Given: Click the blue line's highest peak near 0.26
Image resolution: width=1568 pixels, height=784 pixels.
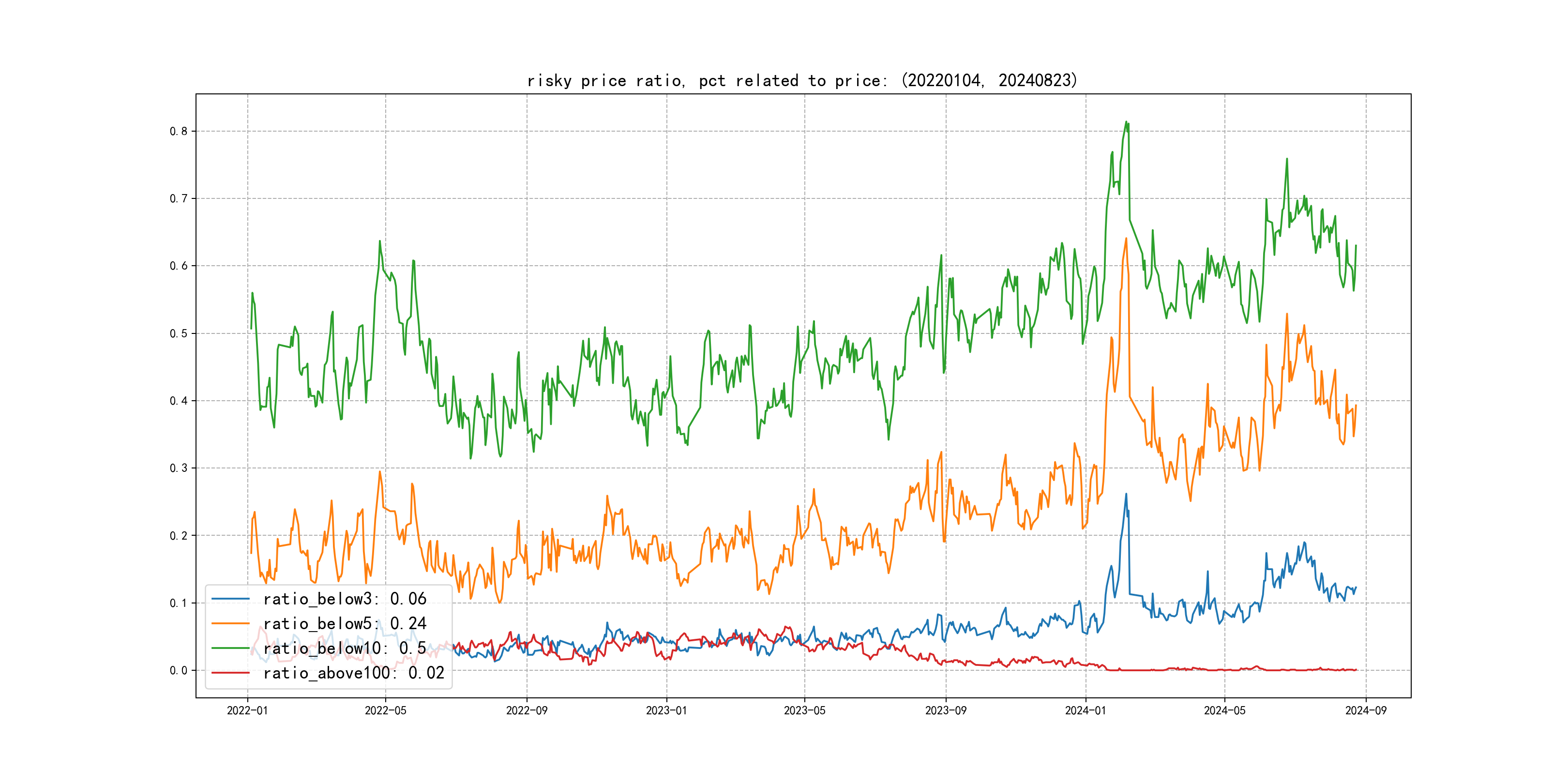Looking at the screenshot, I should point(1126,494).
